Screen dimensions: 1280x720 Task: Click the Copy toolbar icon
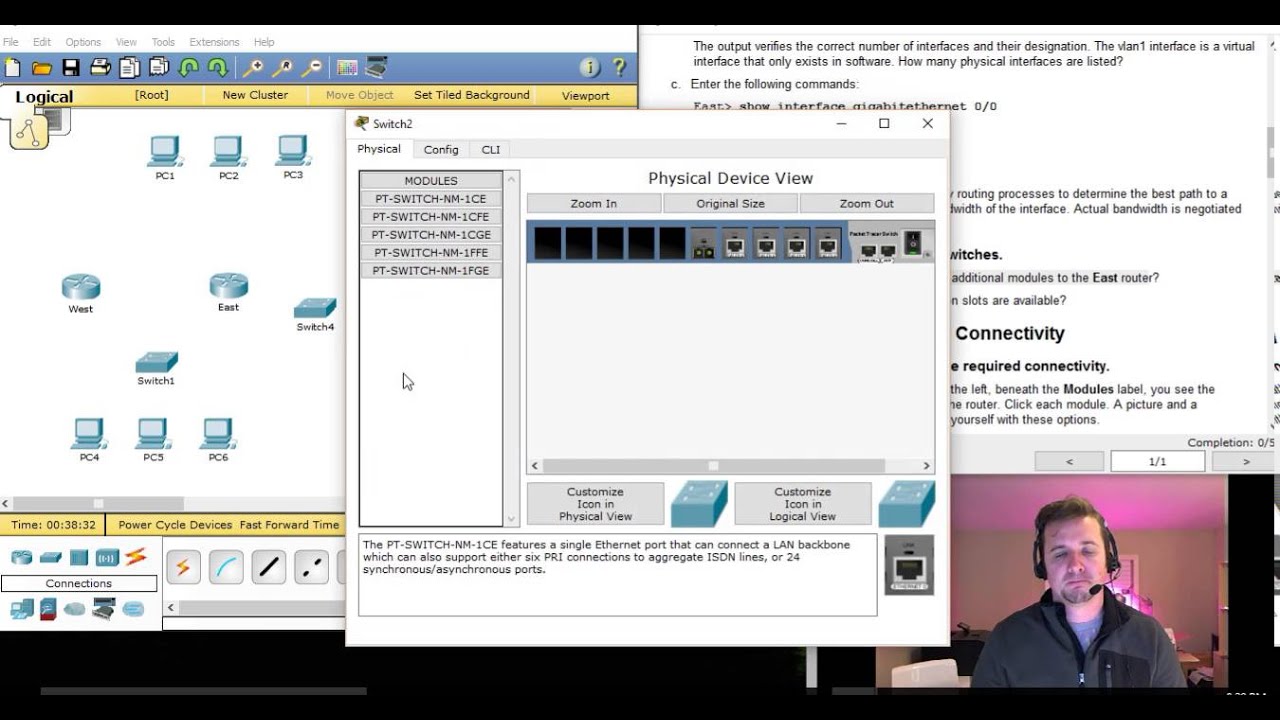click(129, 68)
